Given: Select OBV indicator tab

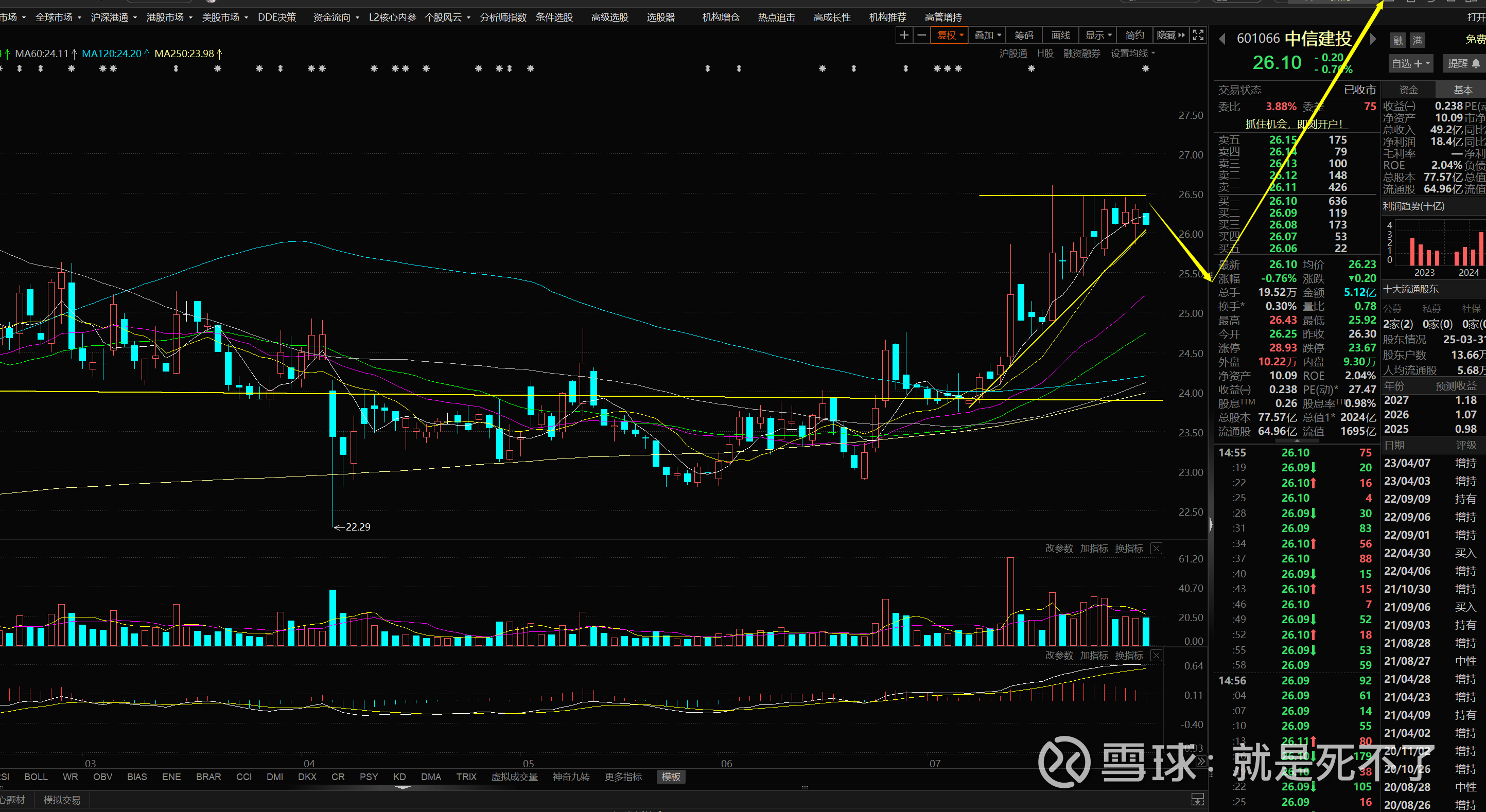Looking at the screenshot, I should pyautogui.click(x=102, y=777).
